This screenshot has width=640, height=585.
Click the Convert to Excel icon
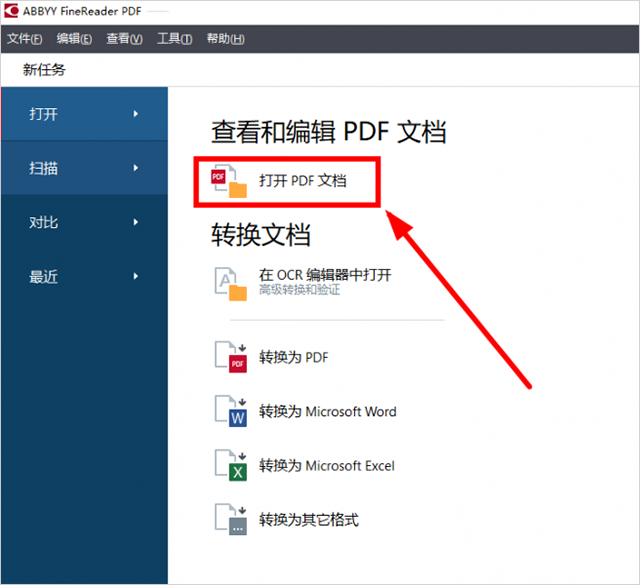coord(231,465)
